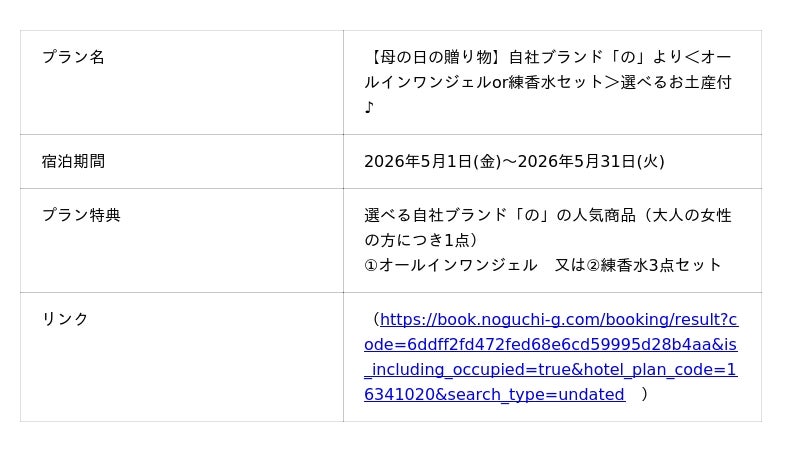Click the "又は" text between the options
The height and width of the screenshot is (452, 800).
[570, 265]
